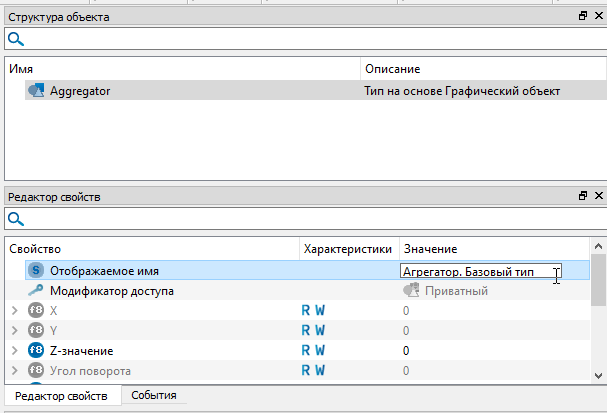Screen dimensions: 607x413
Task: Expand the Z-значение property row
Action: 14,351
